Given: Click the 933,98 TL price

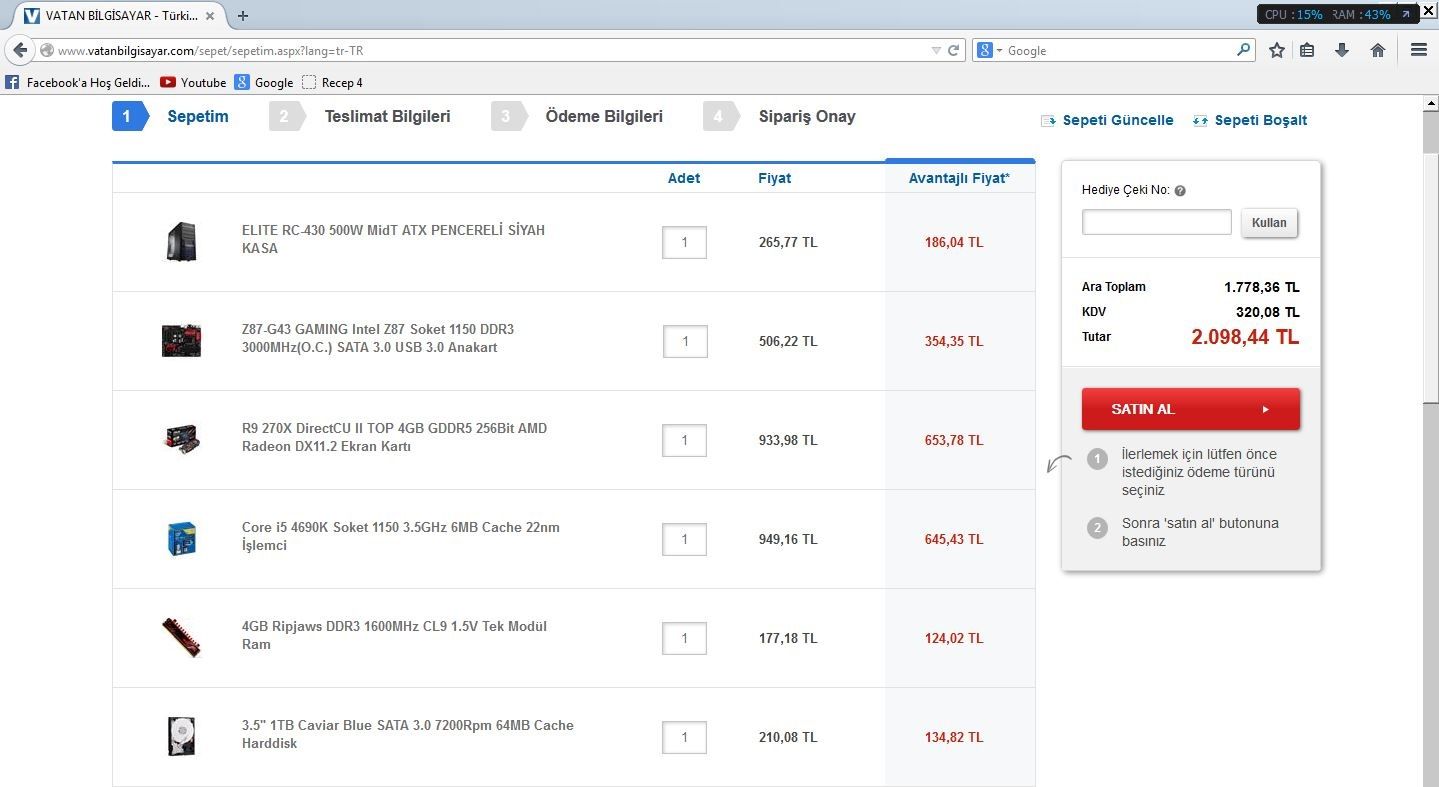Looking at the screenshot, I should 788,440.
